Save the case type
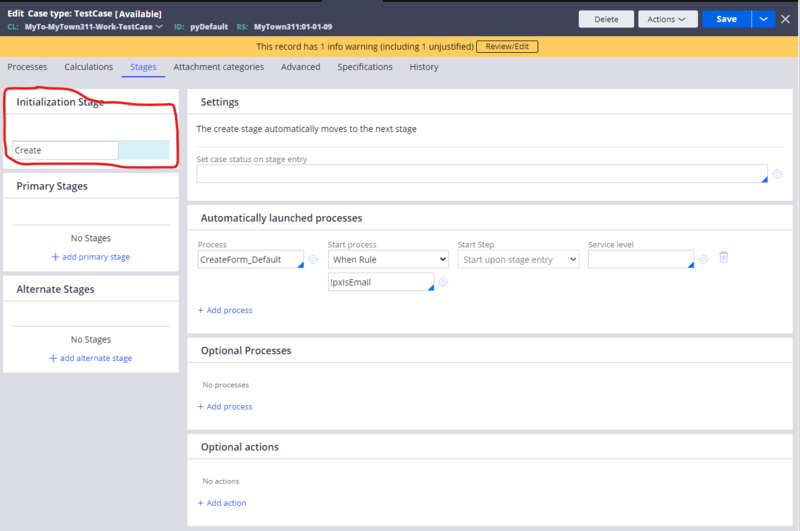The image size is (800, 531). point(727,19)
